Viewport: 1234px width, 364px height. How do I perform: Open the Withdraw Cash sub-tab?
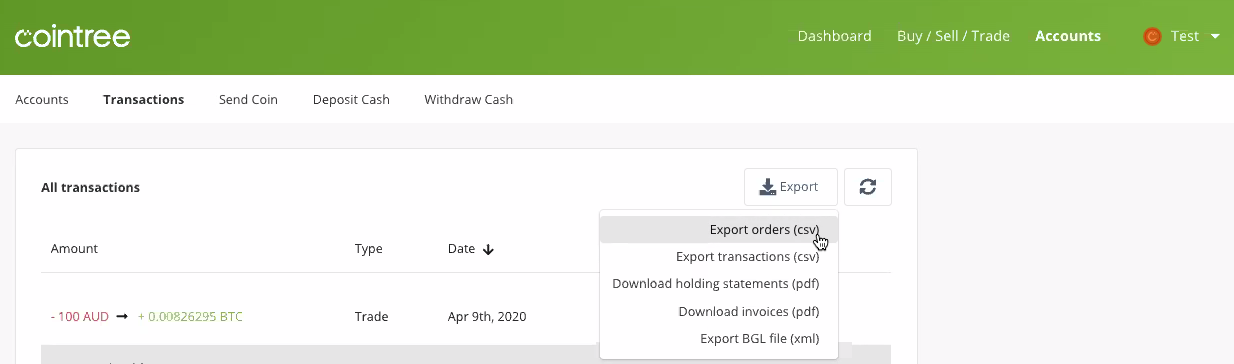pos(469,100)
